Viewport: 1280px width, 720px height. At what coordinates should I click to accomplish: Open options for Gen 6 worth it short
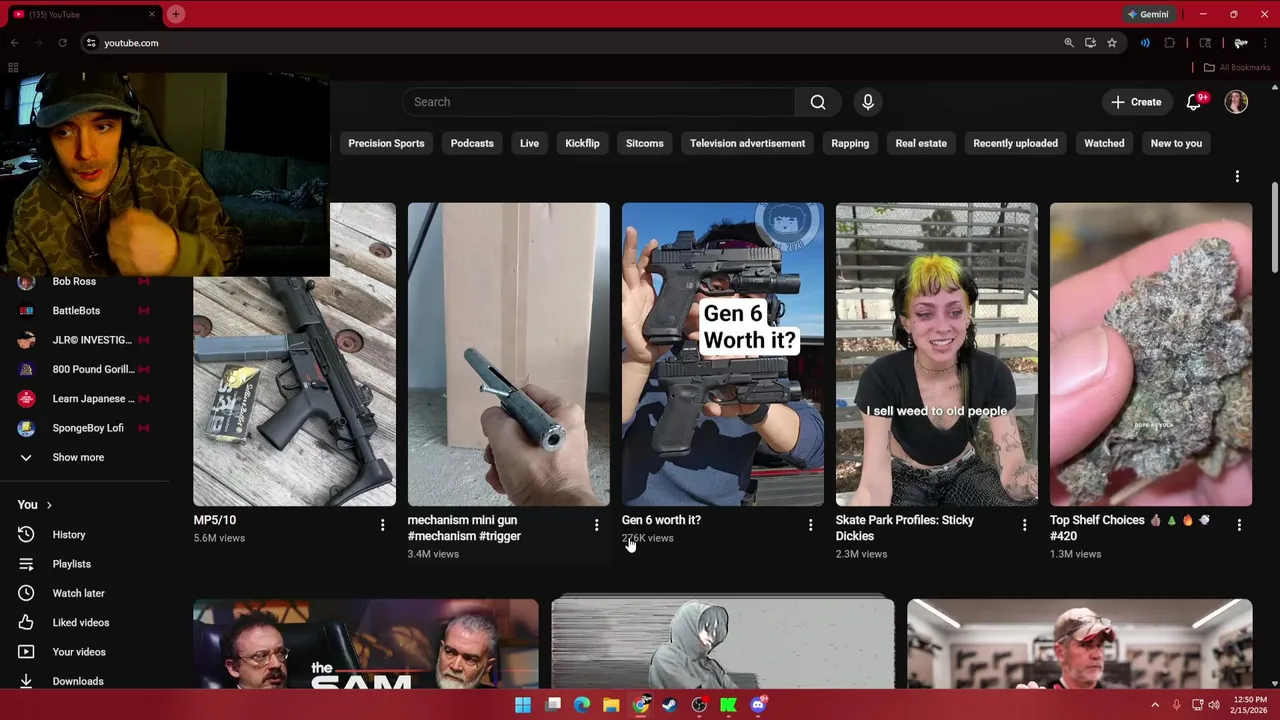pyautogui.click(x=810, y=525)
